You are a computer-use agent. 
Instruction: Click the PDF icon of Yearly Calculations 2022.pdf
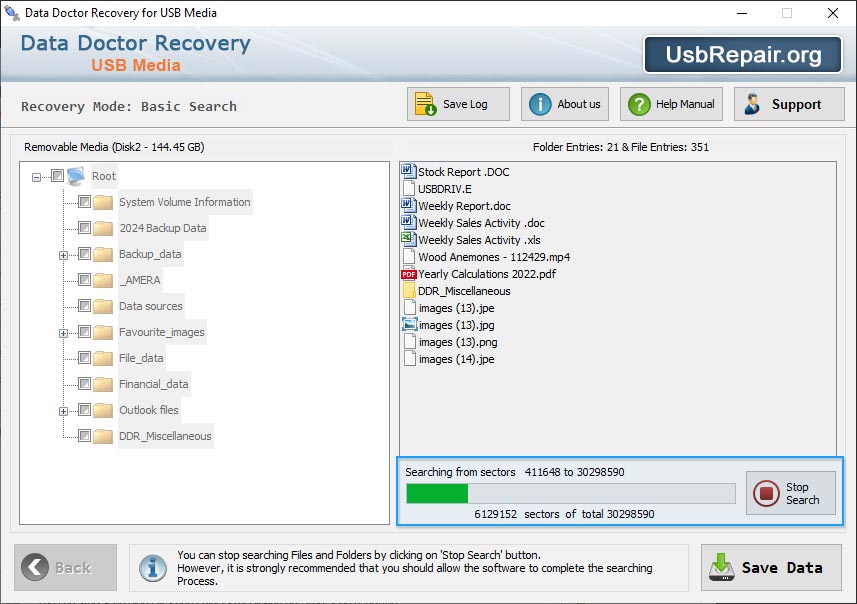coord(408,274)
